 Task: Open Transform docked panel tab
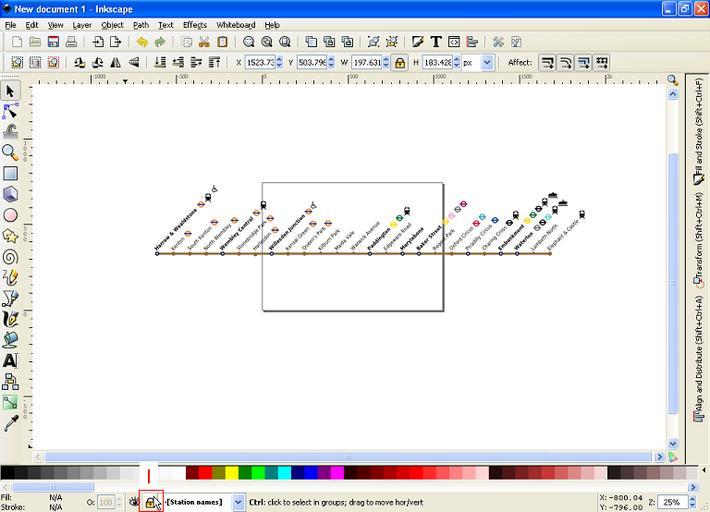point(699,241)
